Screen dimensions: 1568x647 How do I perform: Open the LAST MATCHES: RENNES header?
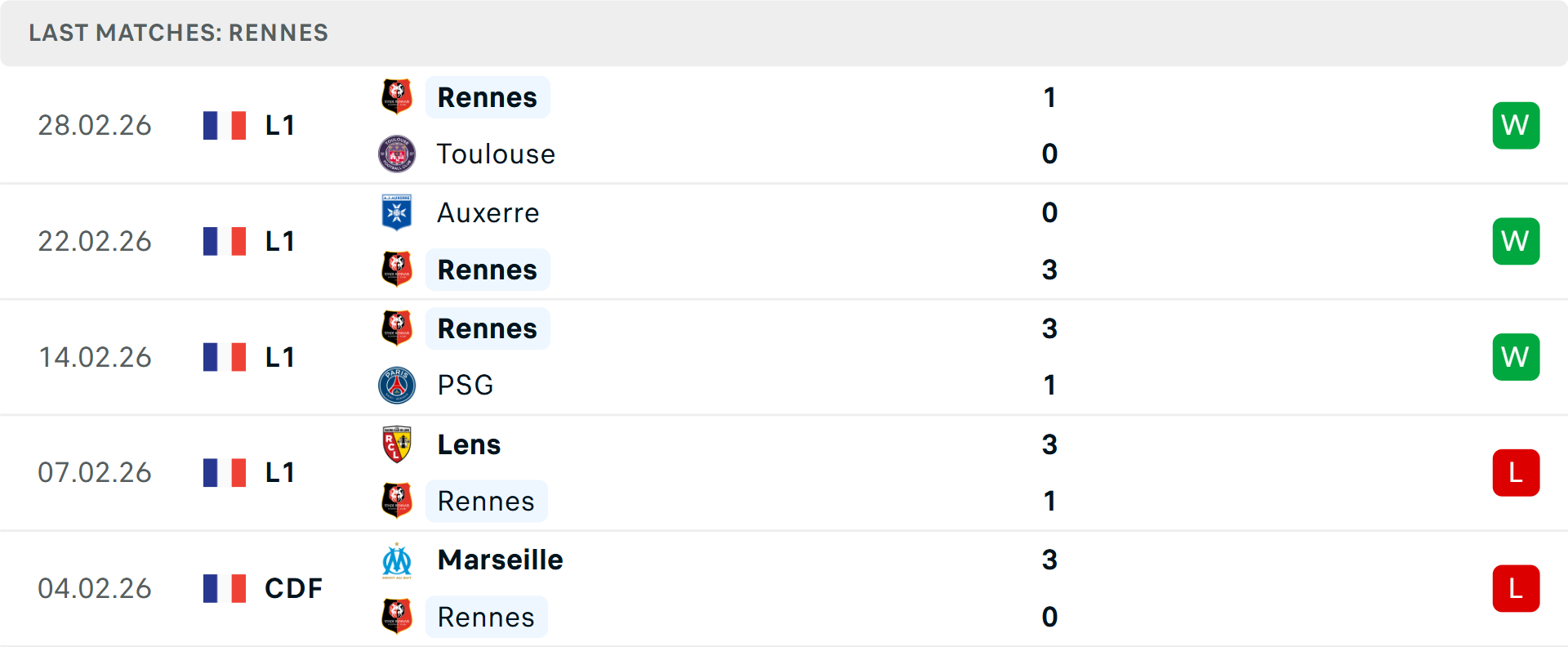pyautogui.click(x=178, y=33)
